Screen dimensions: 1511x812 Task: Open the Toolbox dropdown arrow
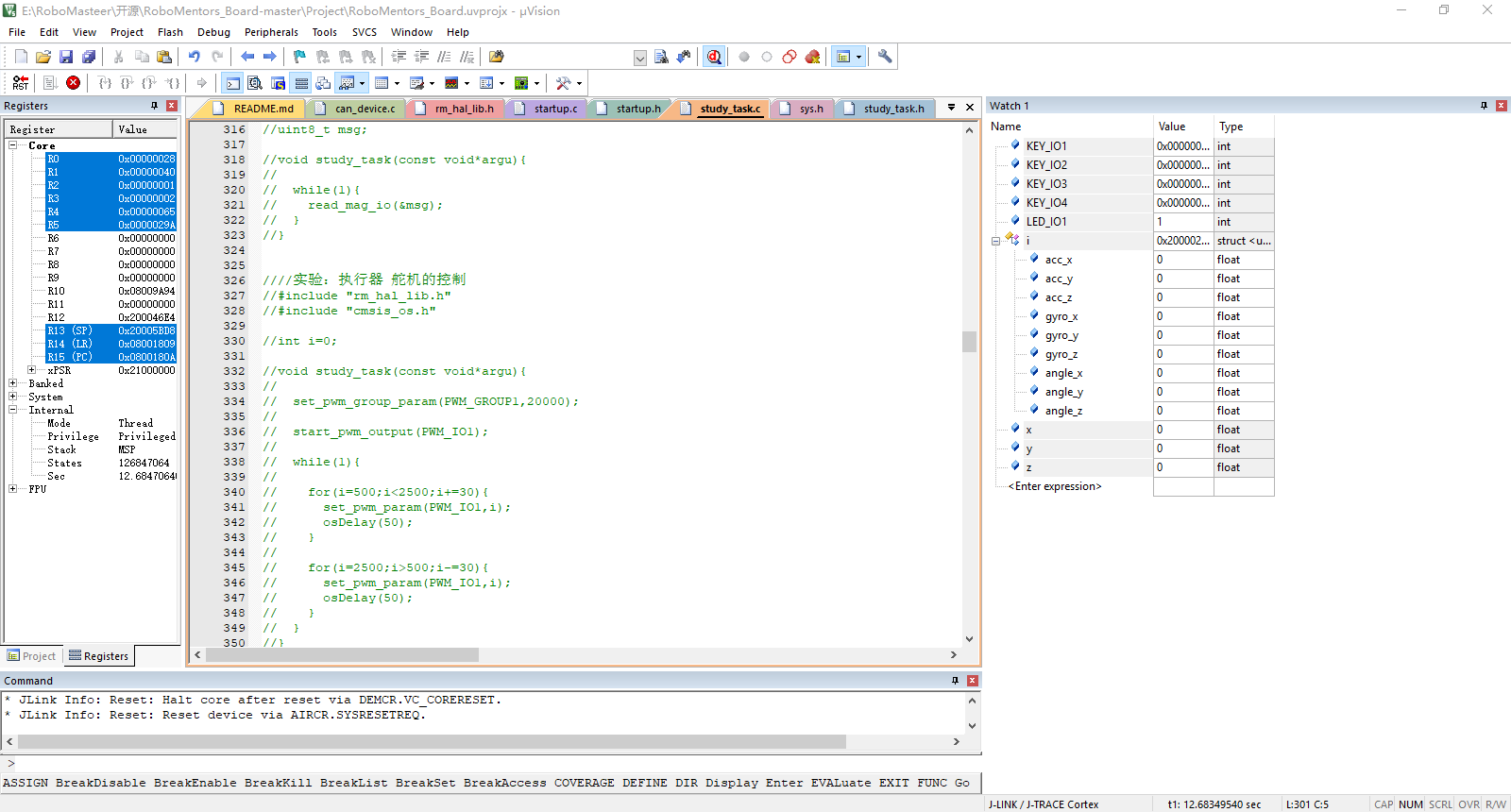click(579, 83)
